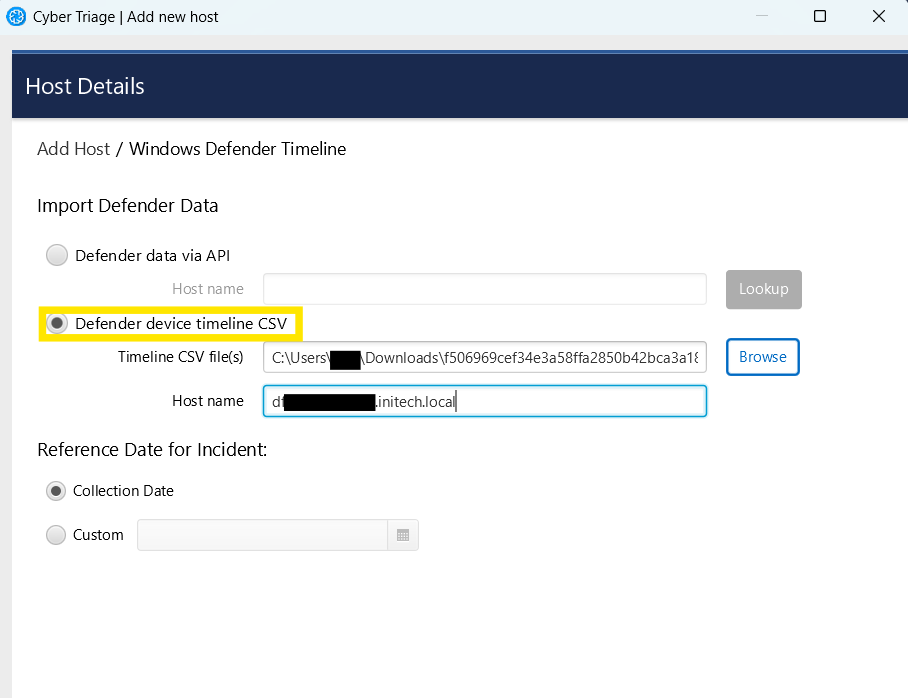Screen dimensions: 908x698
Task: Focus the empty API Host name field
Action: 484,289
